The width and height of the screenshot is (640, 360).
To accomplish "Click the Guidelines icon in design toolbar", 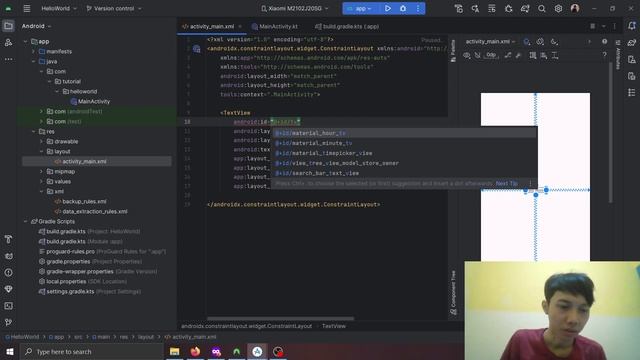I will [555, 55].
